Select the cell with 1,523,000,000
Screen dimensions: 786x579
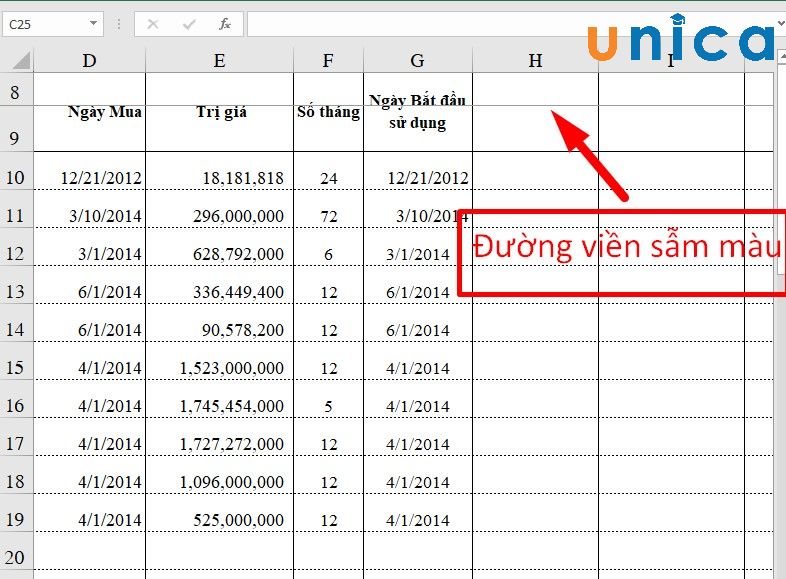pyautogui.click(x=220, y=361)
